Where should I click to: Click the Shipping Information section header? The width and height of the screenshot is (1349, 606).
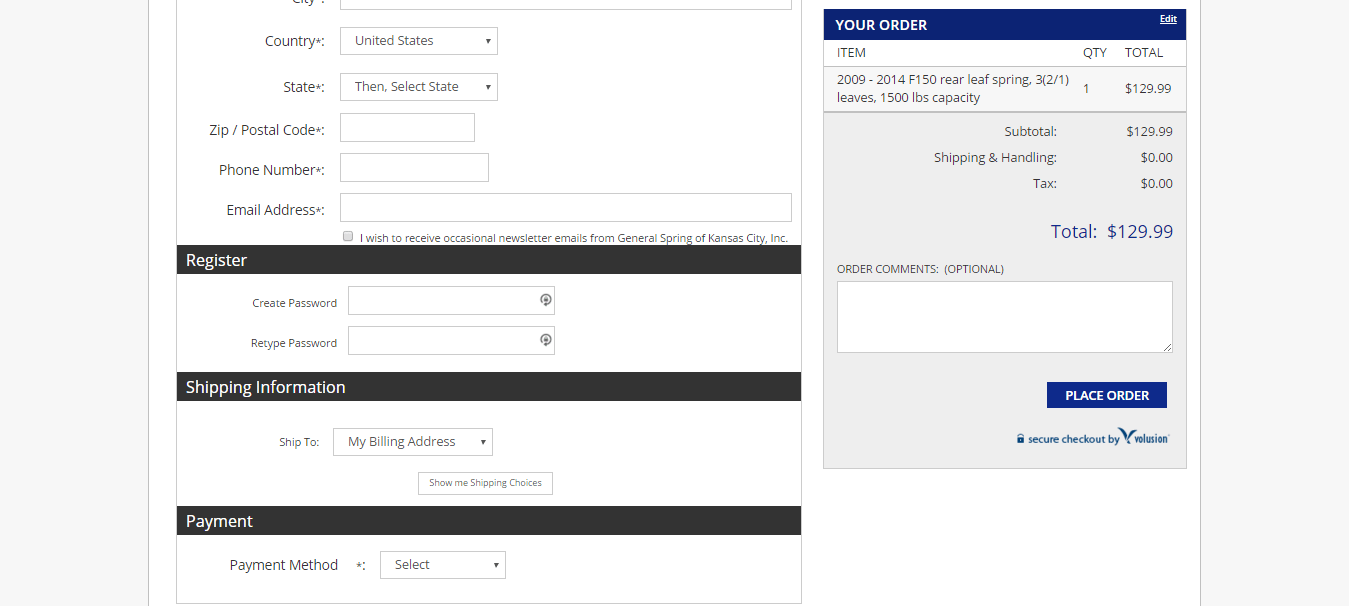pyautogui.click(x=489, y=387)
